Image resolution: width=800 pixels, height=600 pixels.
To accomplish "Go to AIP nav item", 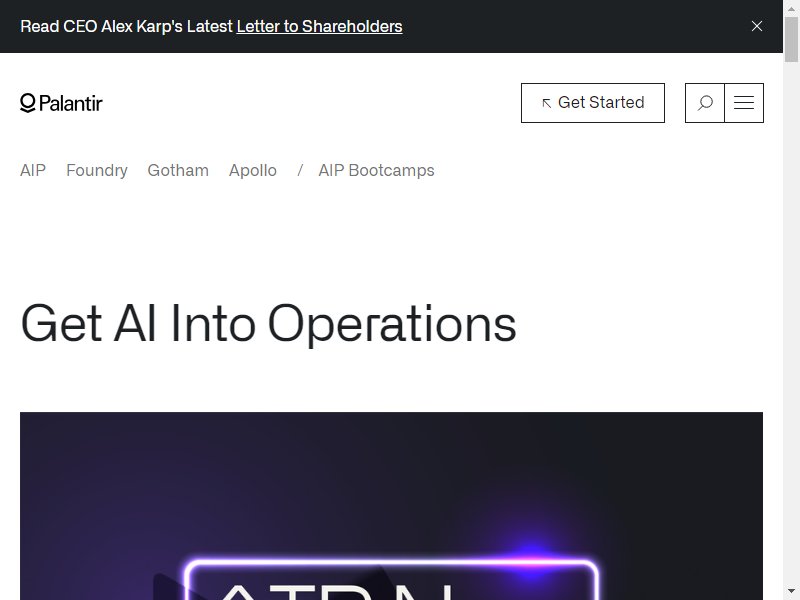I will point(33,170).
